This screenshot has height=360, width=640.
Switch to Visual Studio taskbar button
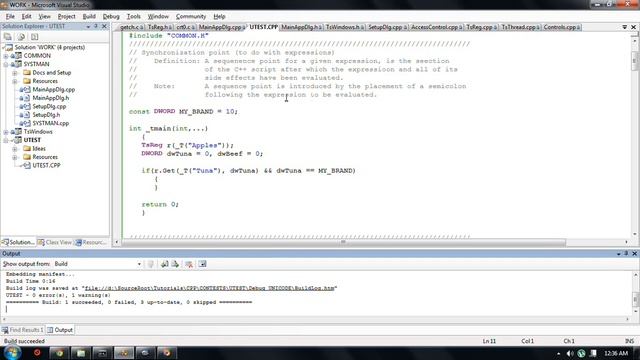[124, 353]
